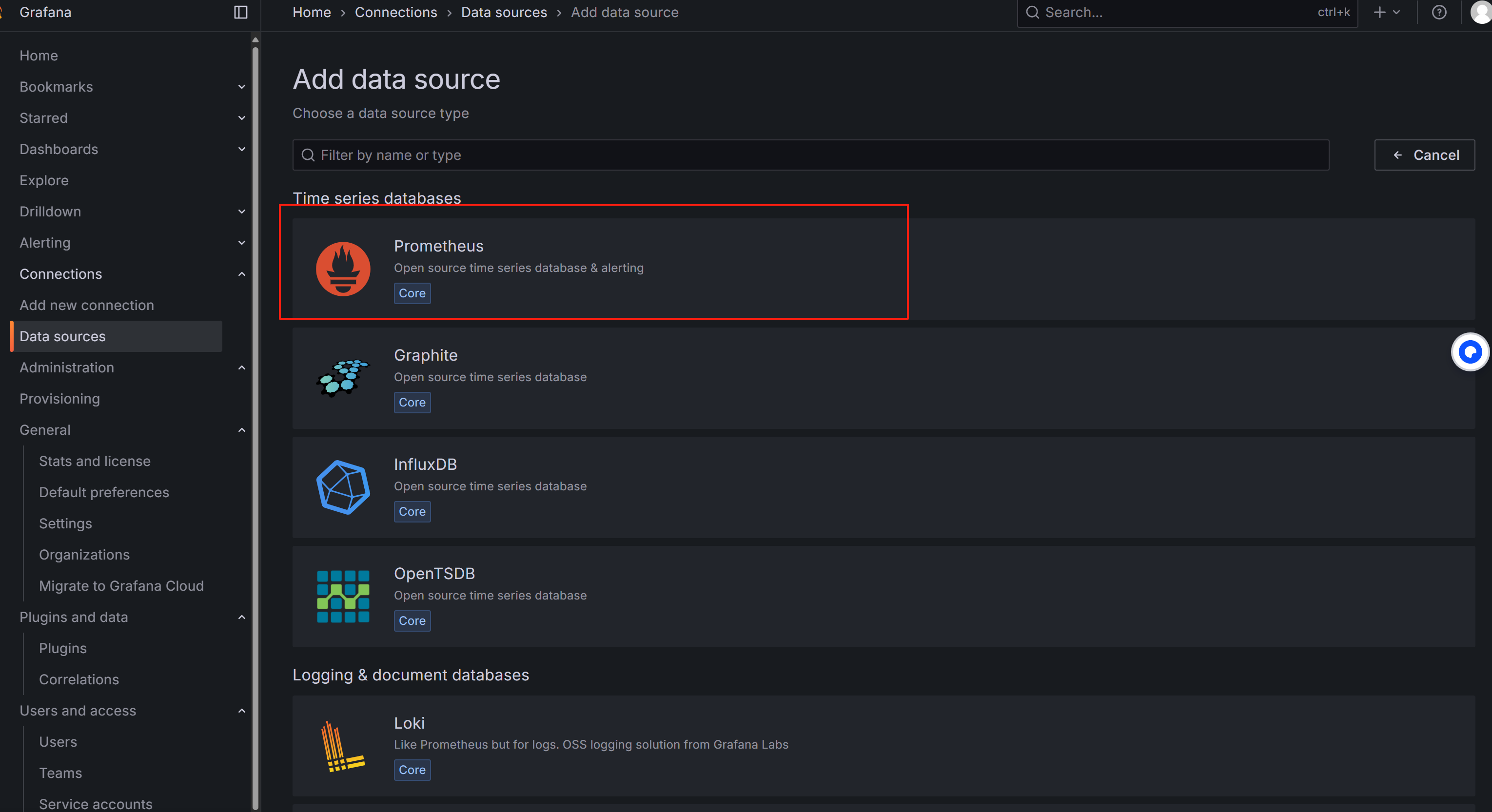This screenshot has width=1492, height=812.
Task: Select the OpenTSDB data source title
Action: tap(434, 573)
